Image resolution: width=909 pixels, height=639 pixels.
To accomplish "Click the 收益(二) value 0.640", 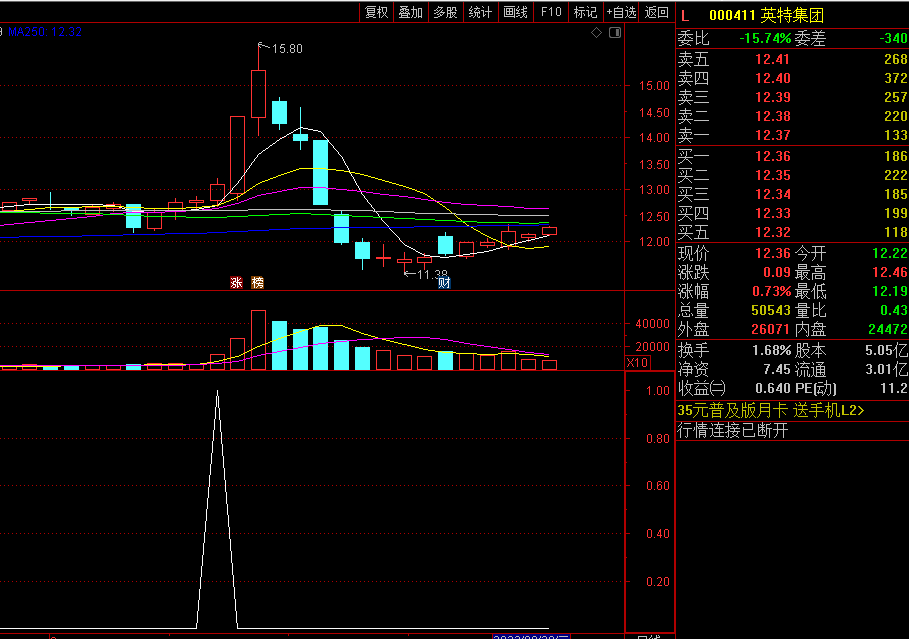I will pos(773,389).
